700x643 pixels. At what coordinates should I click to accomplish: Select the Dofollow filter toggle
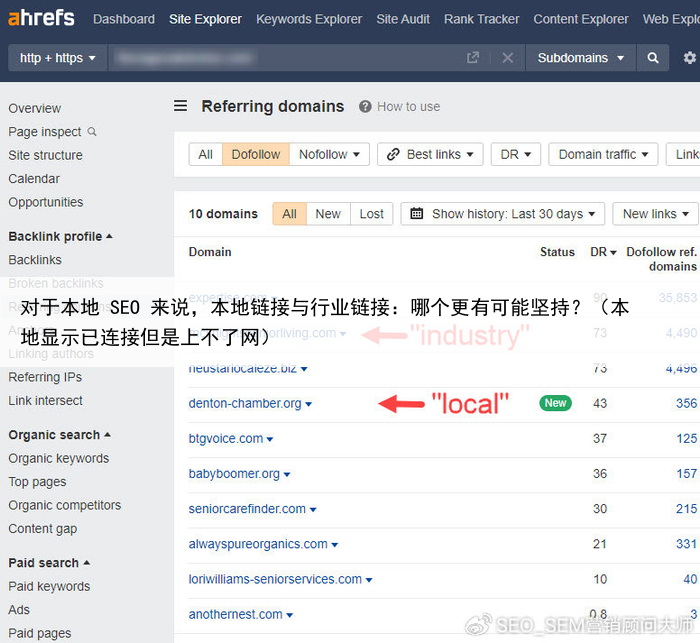coord(256,154)
